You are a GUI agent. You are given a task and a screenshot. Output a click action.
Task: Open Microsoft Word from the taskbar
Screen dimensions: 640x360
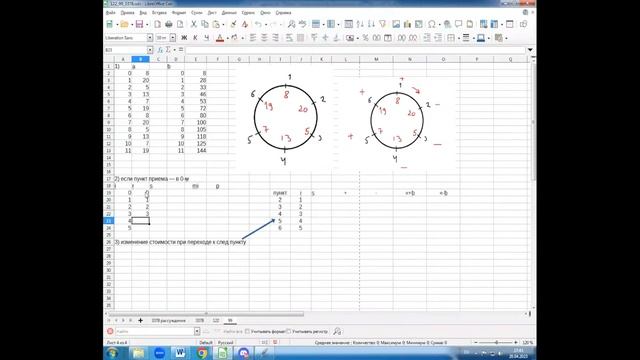tap(180, 353)
